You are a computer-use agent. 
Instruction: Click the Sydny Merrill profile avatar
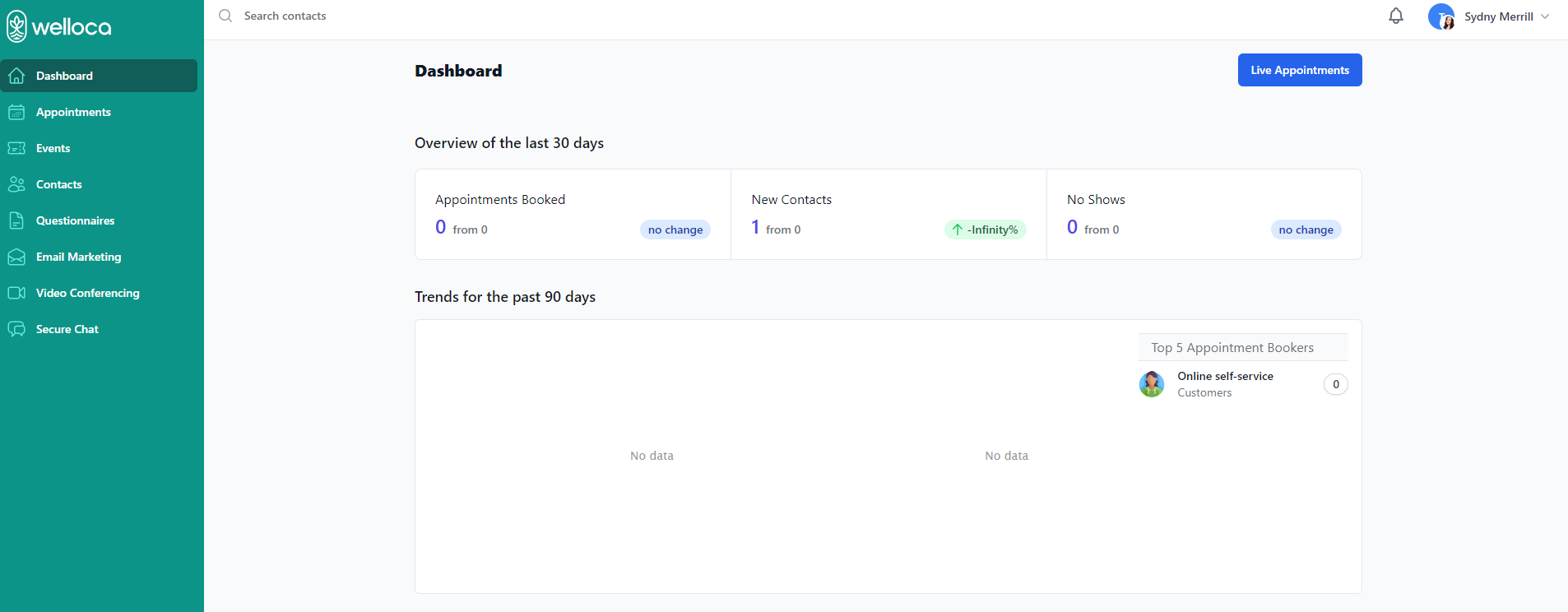1441,16
